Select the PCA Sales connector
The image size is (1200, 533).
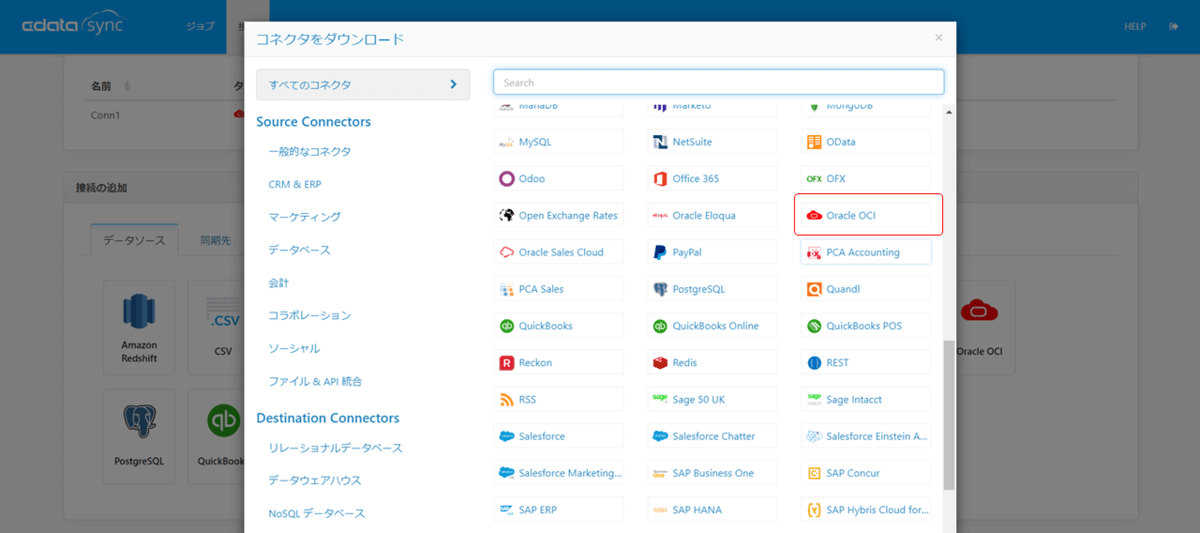pos(558,289)
